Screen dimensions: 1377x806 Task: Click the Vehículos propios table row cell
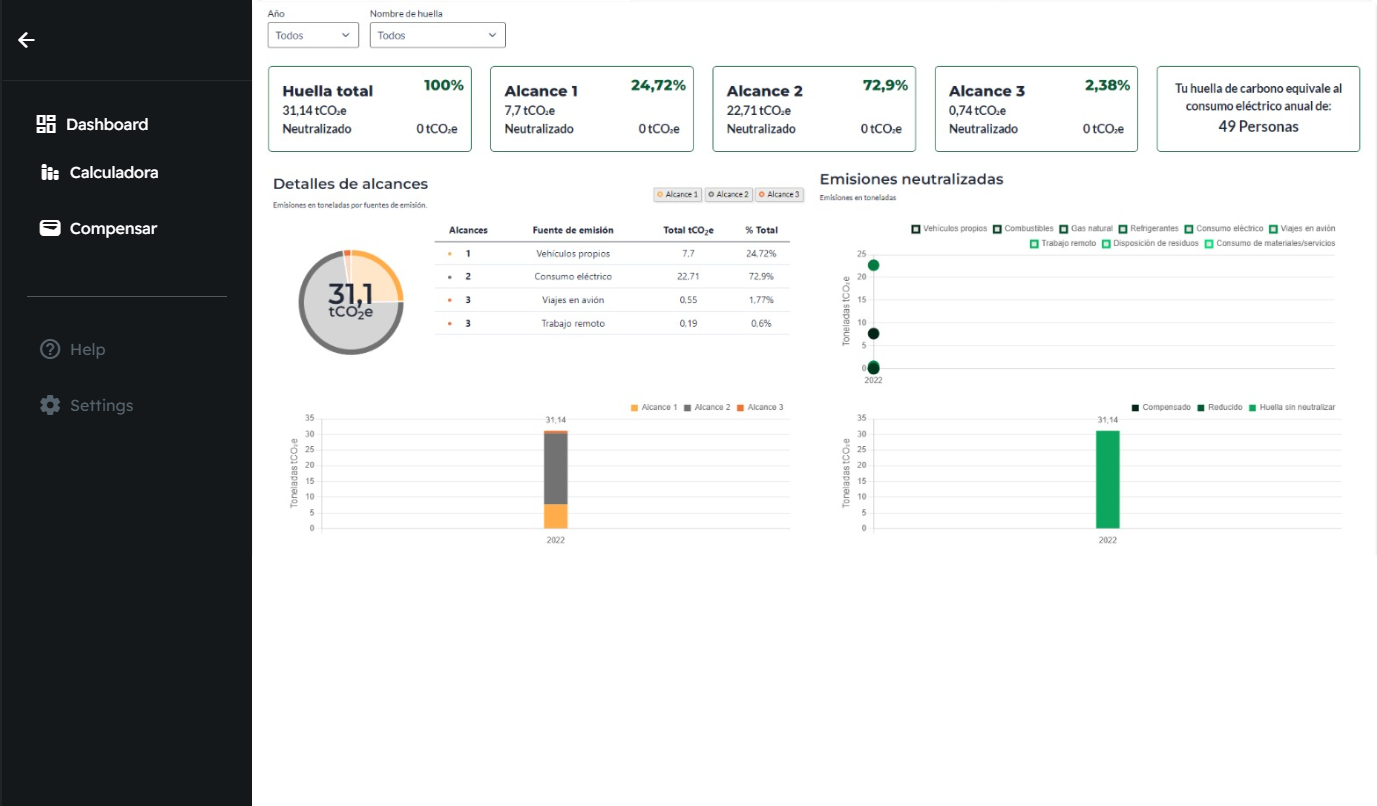click(573, 254)
